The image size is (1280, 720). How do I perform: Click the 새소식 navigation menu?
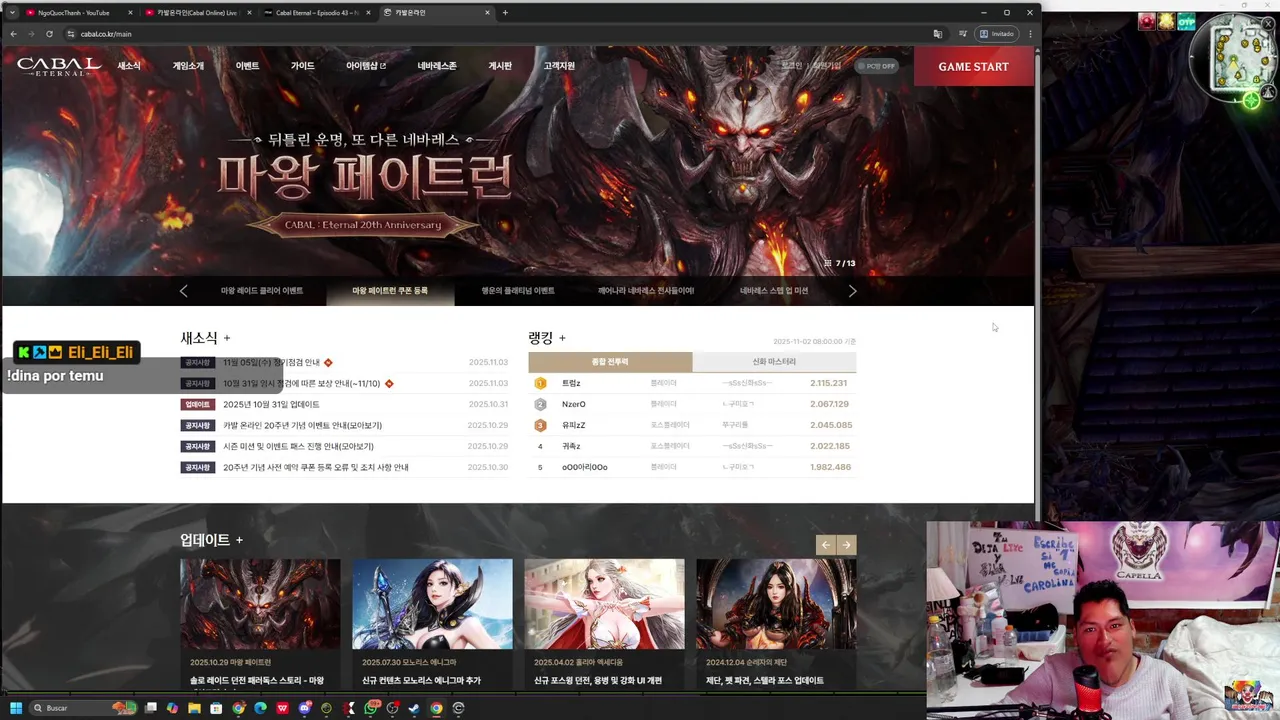coord(129,66)
